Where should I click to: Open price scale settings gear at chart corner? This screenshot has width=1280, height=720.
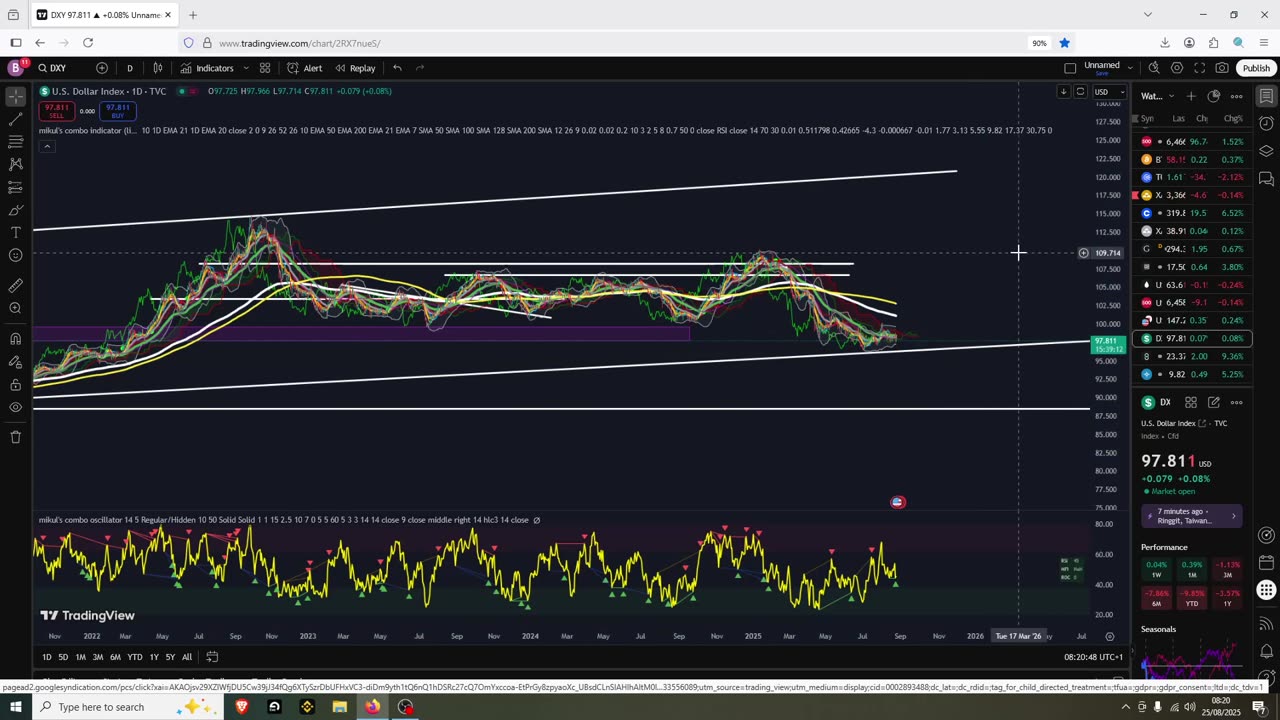(1109, 636)
